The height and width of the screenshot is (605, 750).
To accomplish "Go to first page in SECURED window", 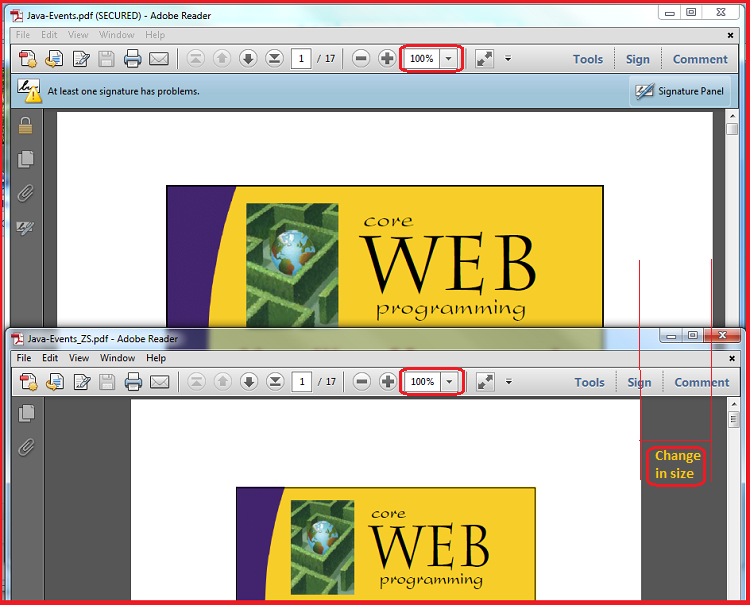I will pyautogui.click(x=195, y=58).
